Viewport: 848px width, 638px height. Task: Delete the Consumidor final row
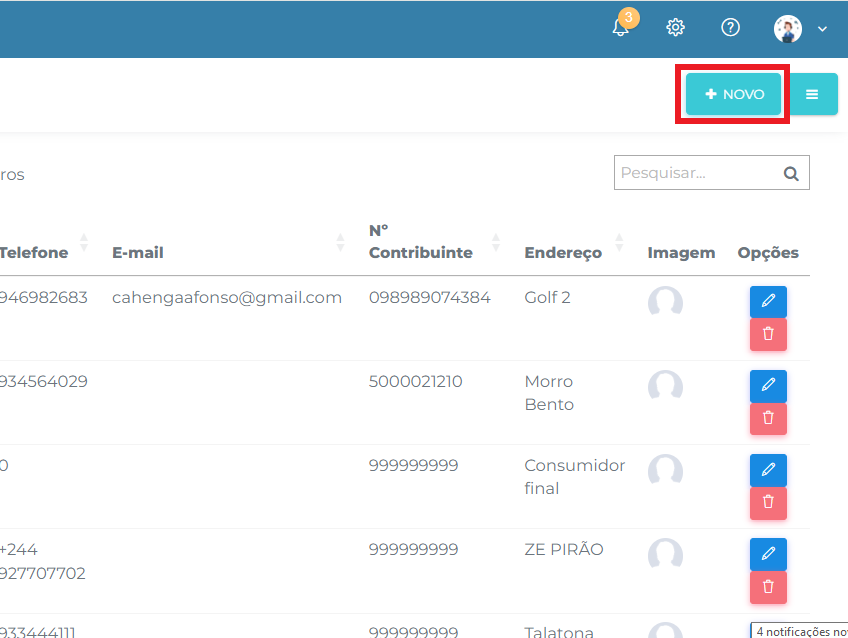pos(768,503)
